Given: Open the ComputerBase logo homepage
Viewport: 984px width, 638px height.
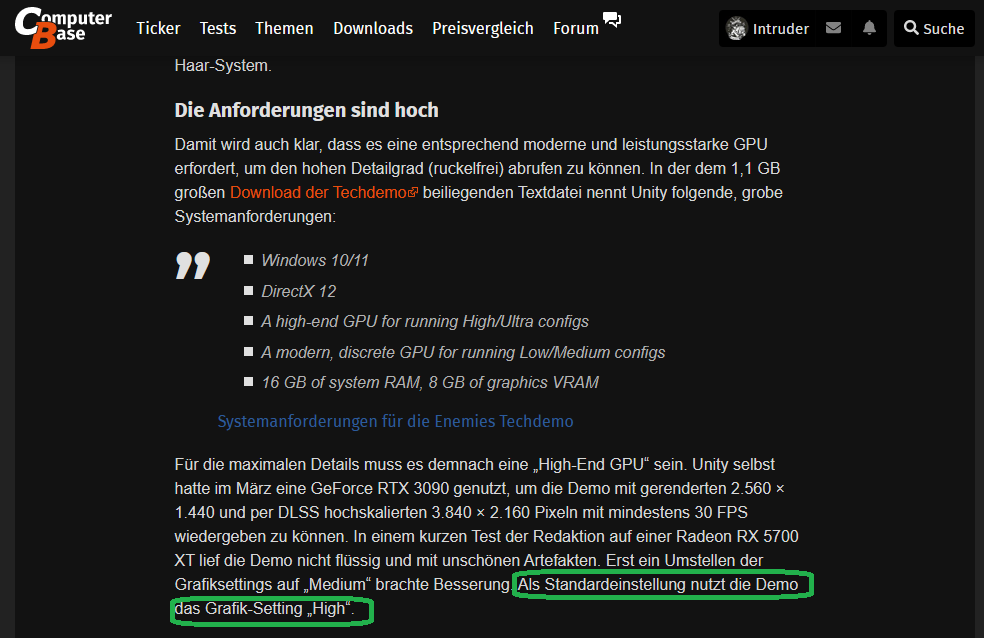Looking at the screenshot, I should click(63, 28).
